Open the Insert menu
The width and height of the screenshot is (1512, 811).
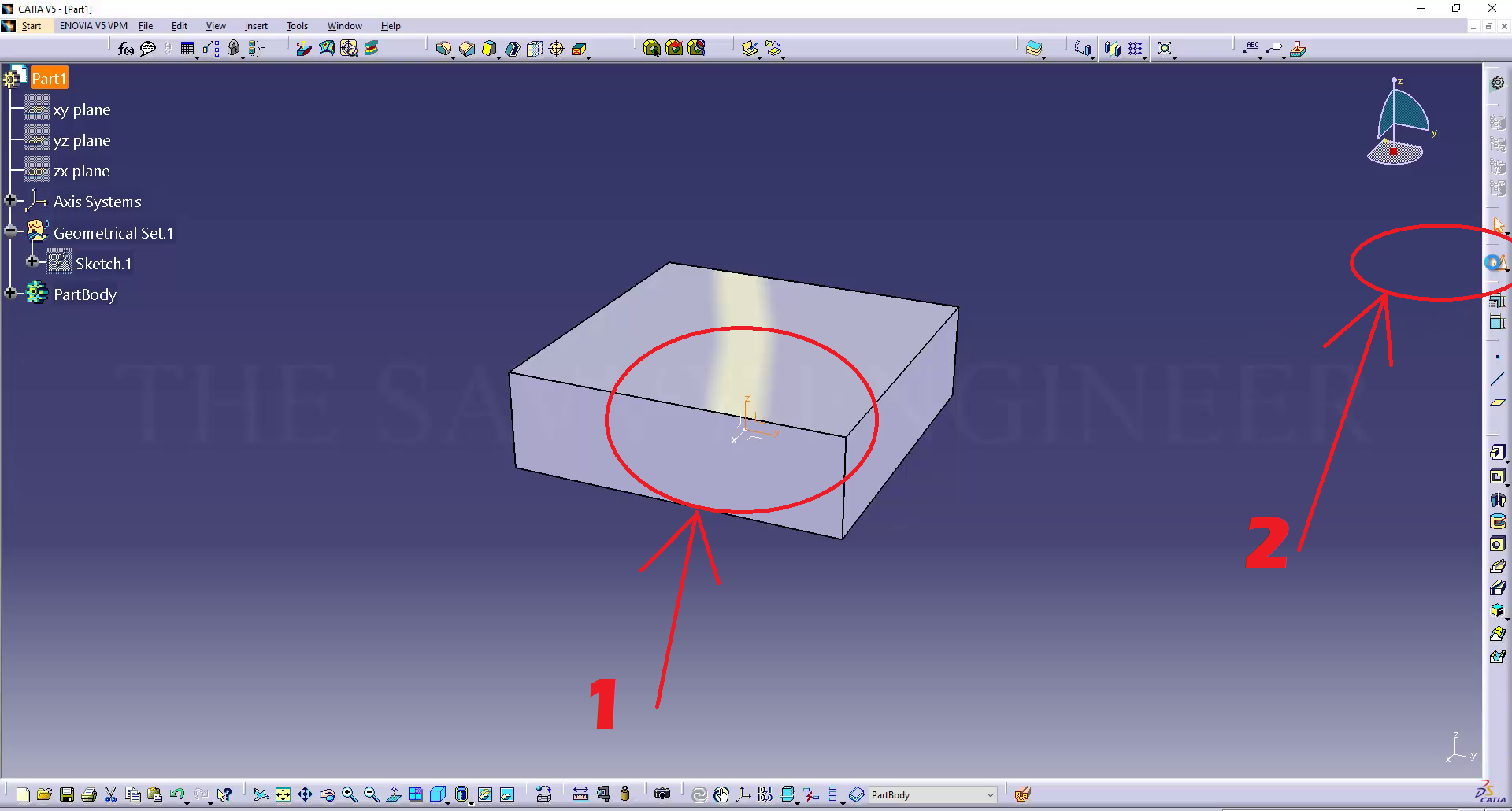pyautogui.click(x=256, y=26)
